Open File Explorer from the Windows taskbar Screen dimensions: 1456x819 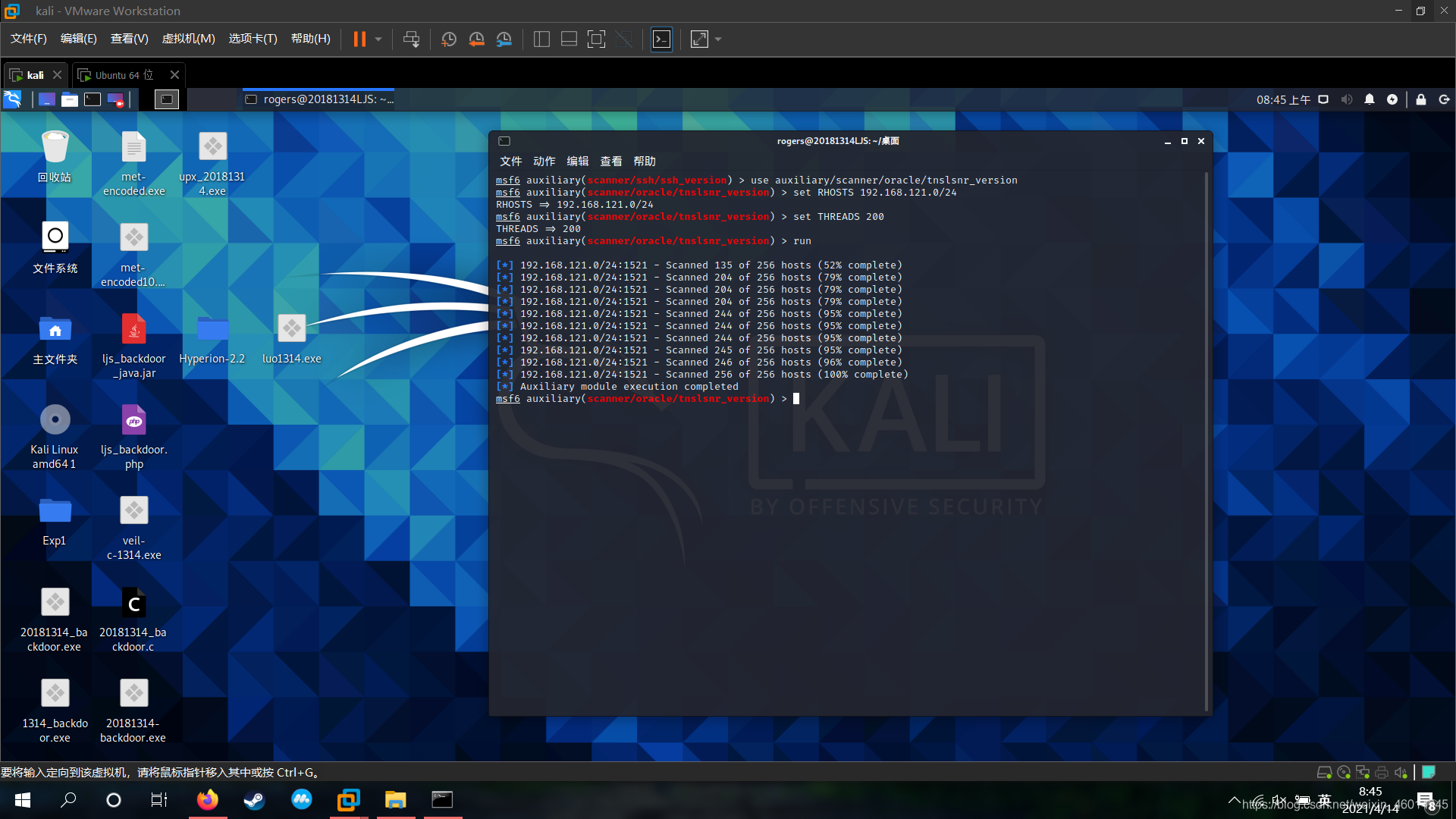(395, 800)
